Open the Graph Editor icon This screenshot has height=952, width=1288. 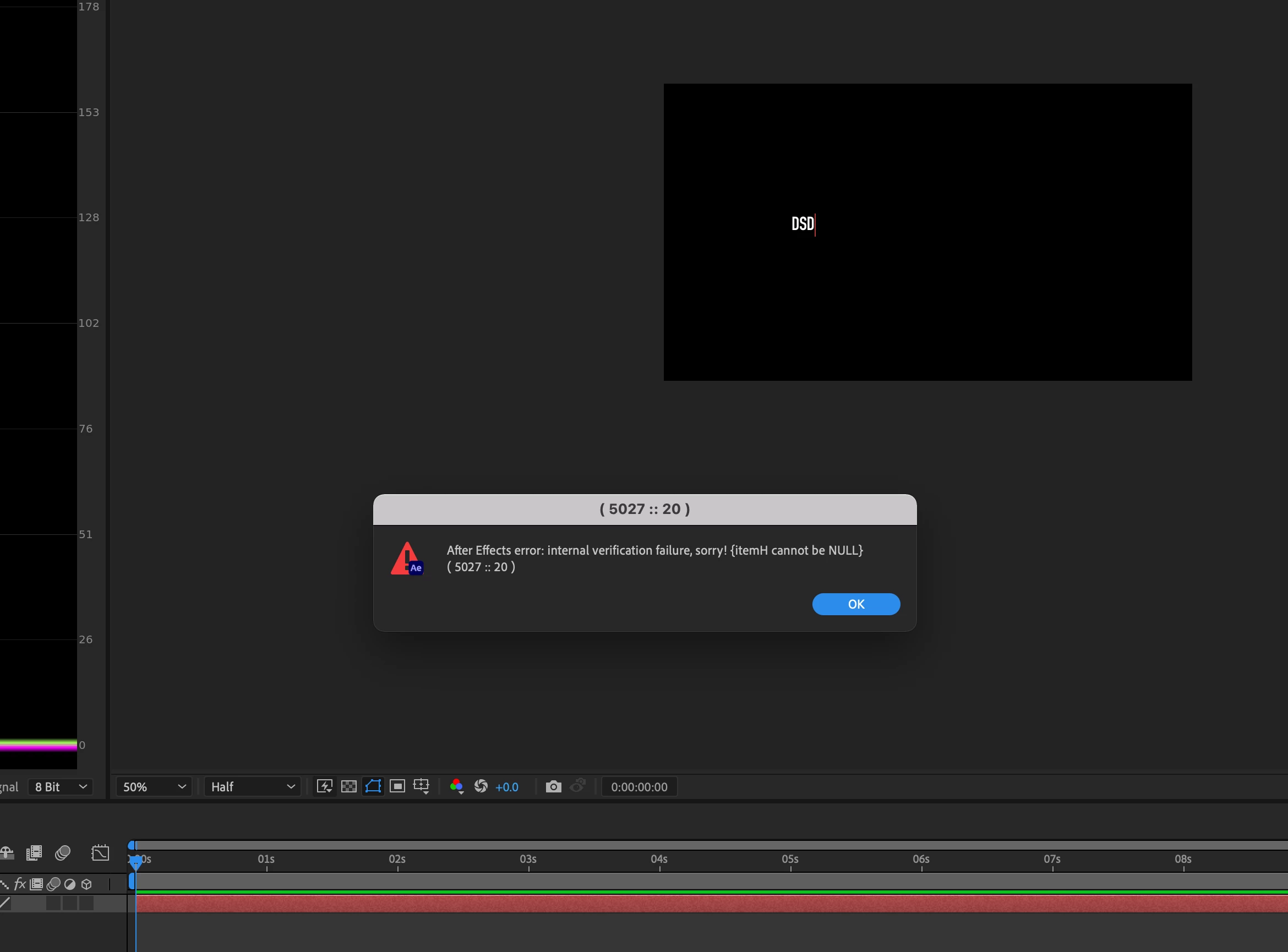pyautogui.click(x=100, y=853)
